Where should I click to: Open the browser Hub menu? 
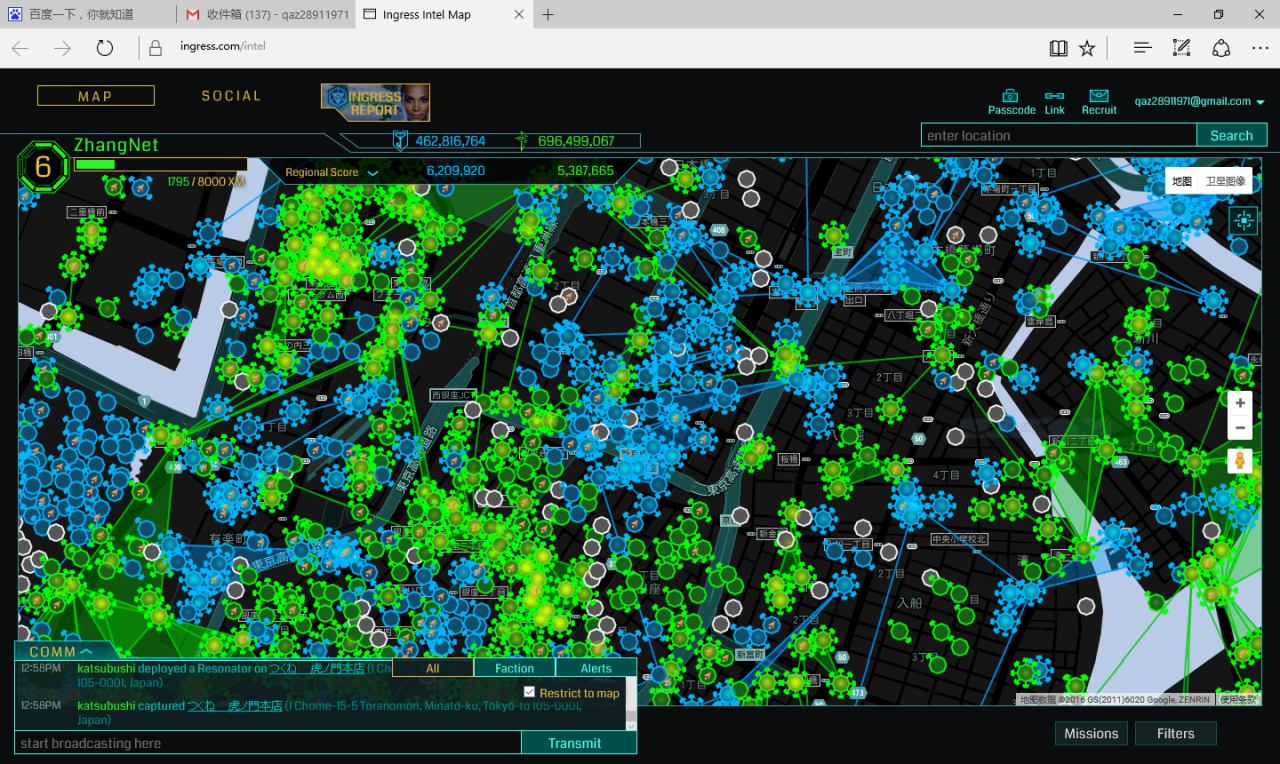[1143, 48]
